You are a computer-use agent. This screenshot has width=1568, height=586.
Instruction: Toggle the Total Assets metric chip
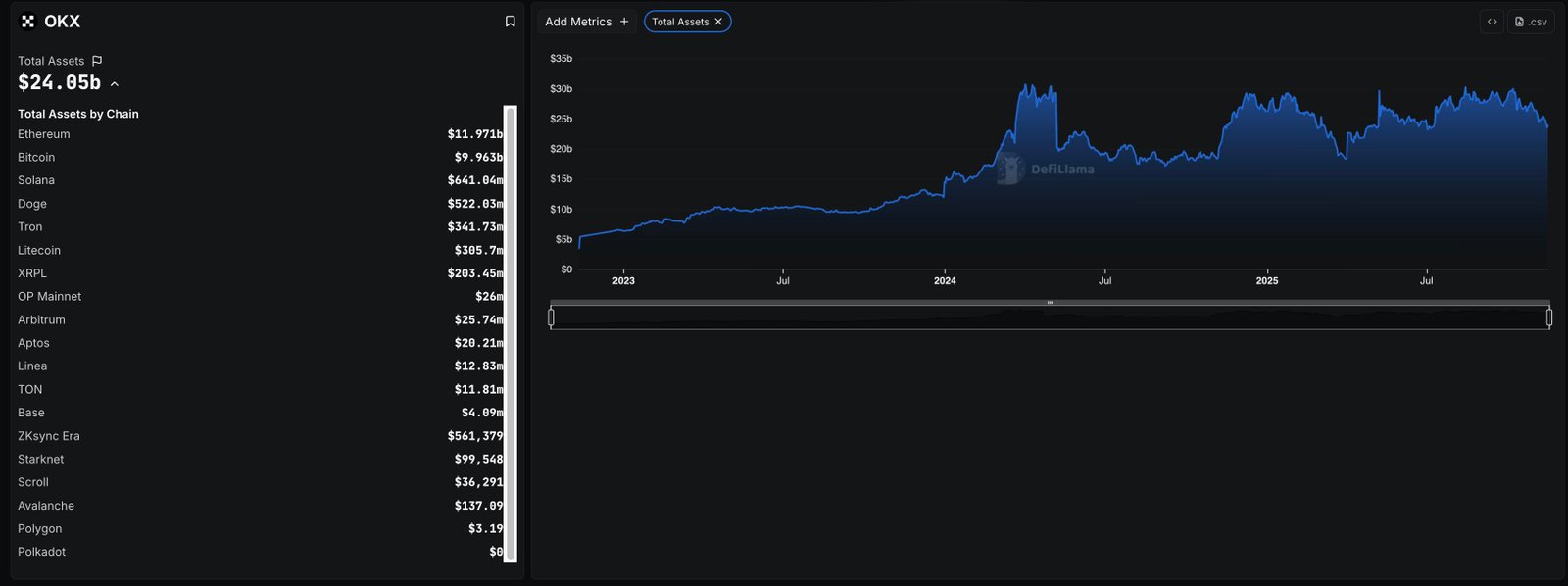(679, 22)
